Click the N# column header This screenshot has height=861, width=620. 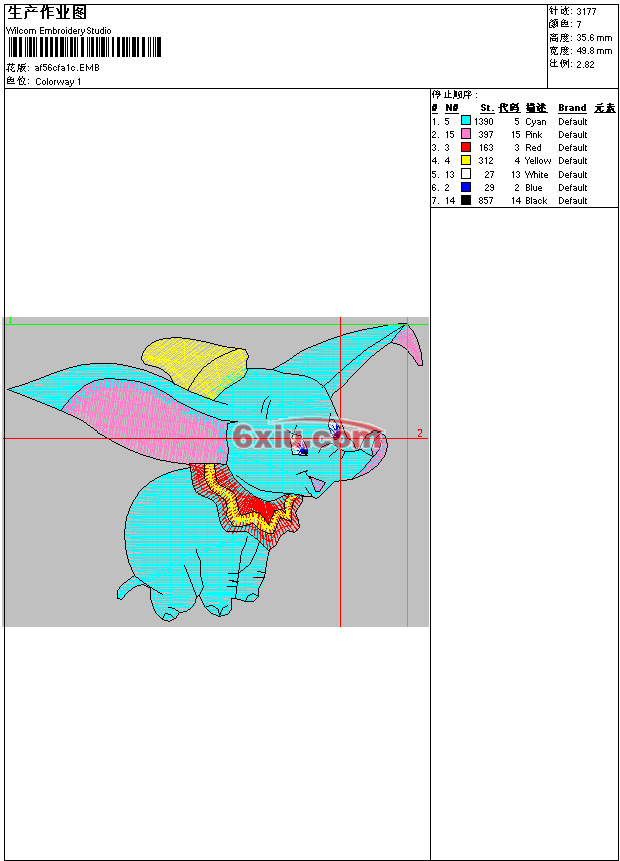pos(451,108)
